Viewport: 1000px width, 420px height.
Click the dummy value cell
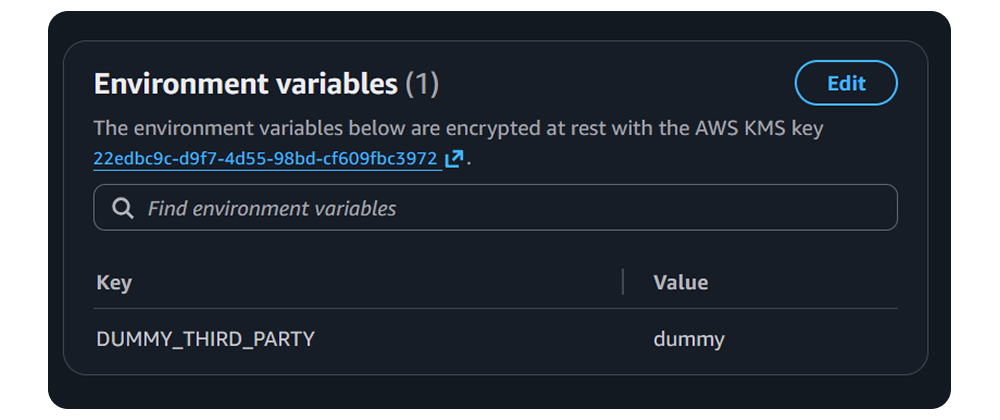click(x=689, y=339)
